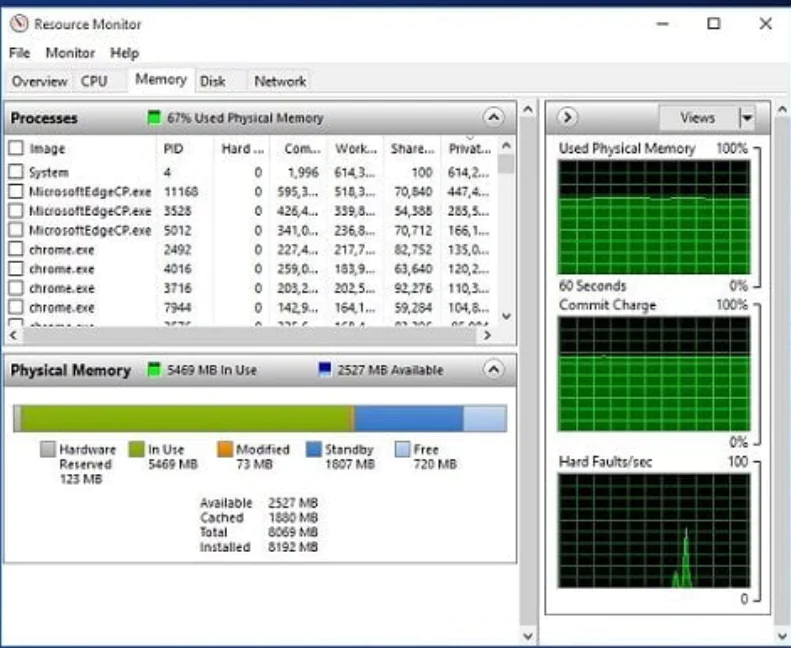Viewport: 791px width, 648px height.
Task: Open the File menu
Action: pyautogui.click(x=20, y=53)
